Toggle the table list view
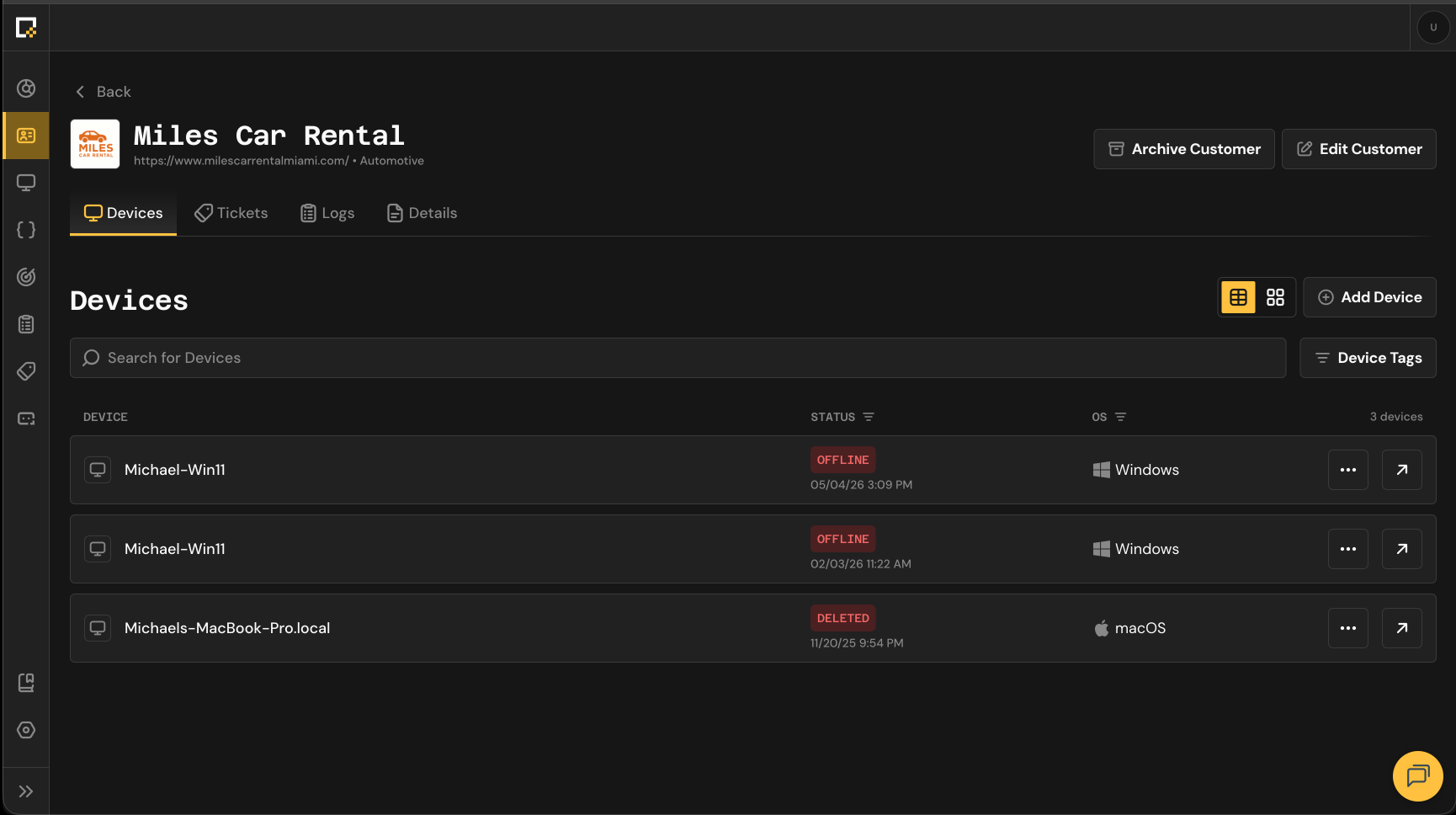The image size is (1456, 815). [x=1238, y=297]
